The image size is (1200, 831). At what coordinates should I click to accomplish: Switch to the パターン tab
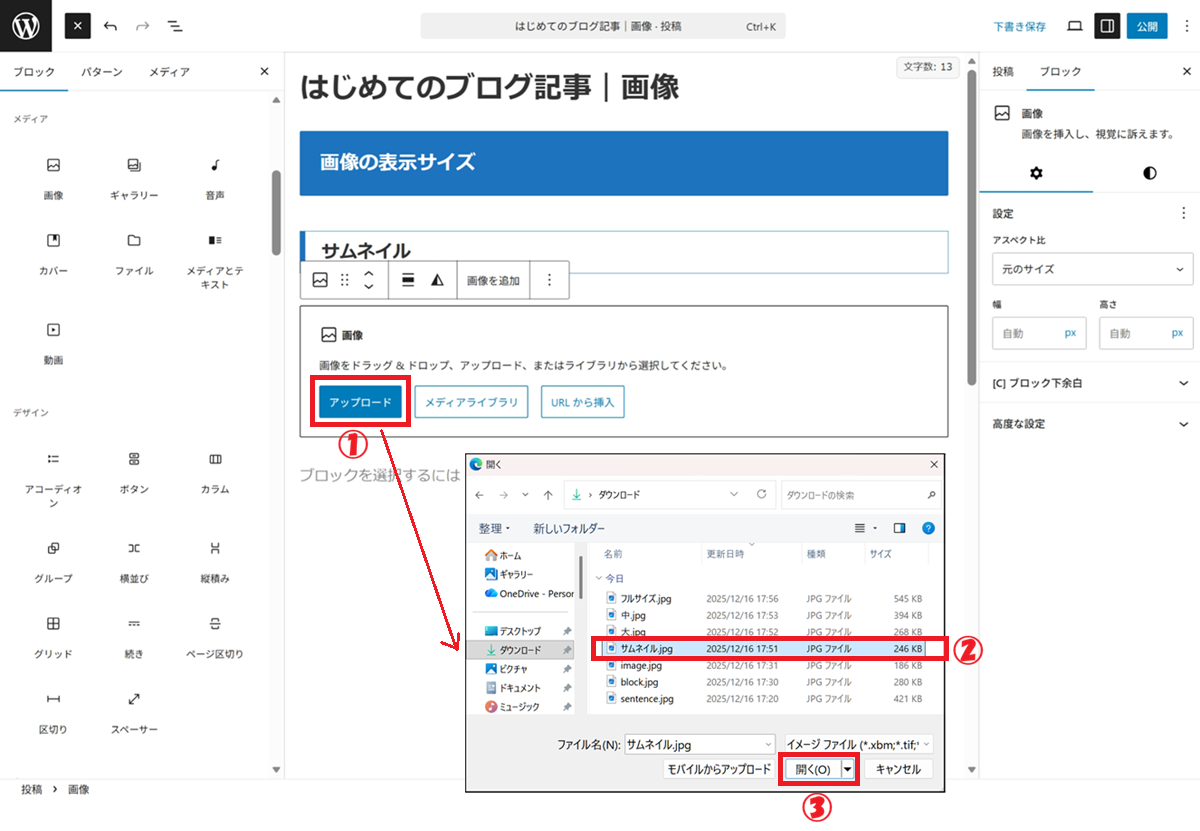[102, 72]
